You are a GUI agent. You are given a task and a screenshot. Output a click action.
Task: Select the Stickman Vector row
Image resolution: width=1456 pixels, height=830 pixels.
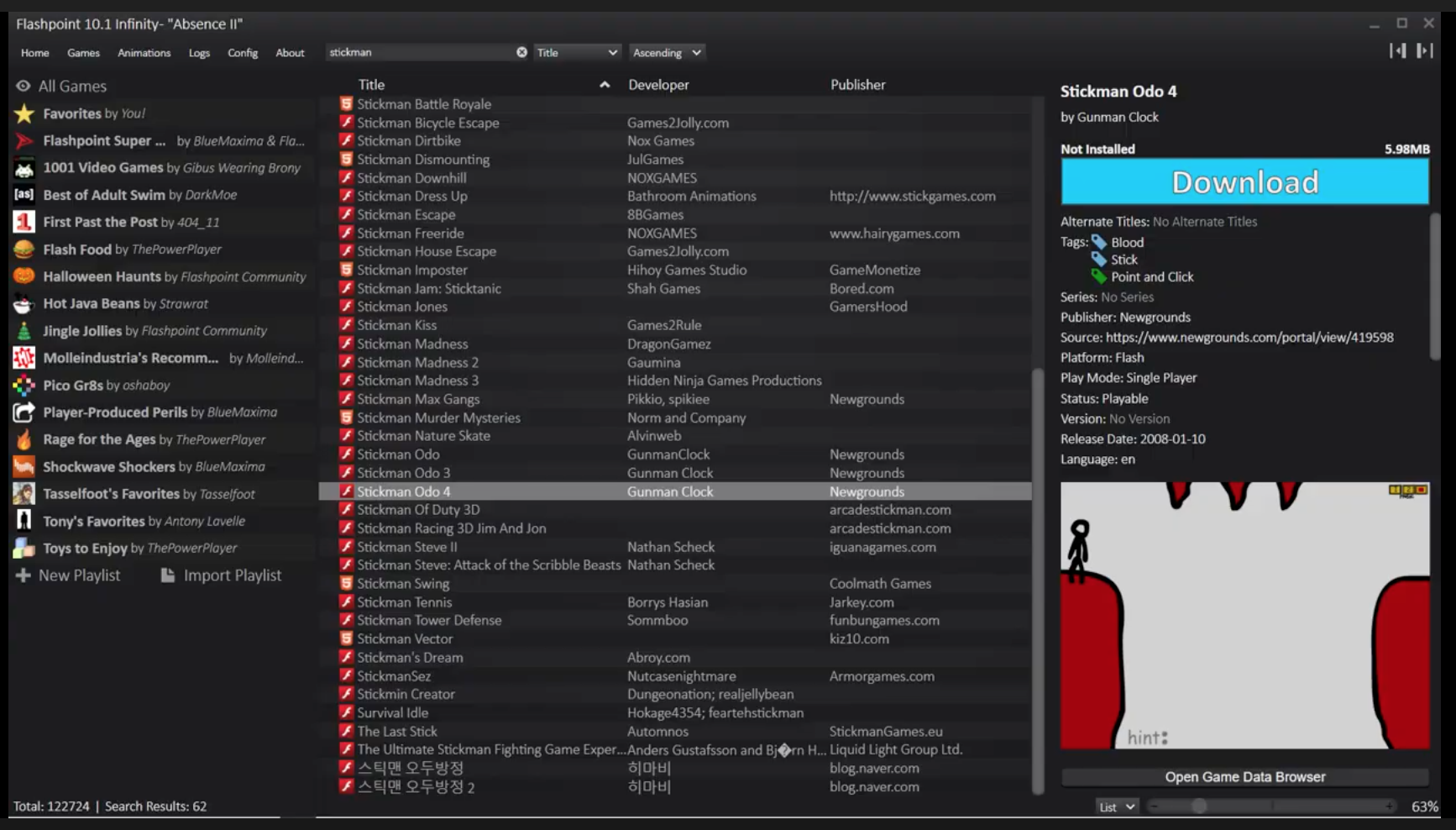click(675, 638)
